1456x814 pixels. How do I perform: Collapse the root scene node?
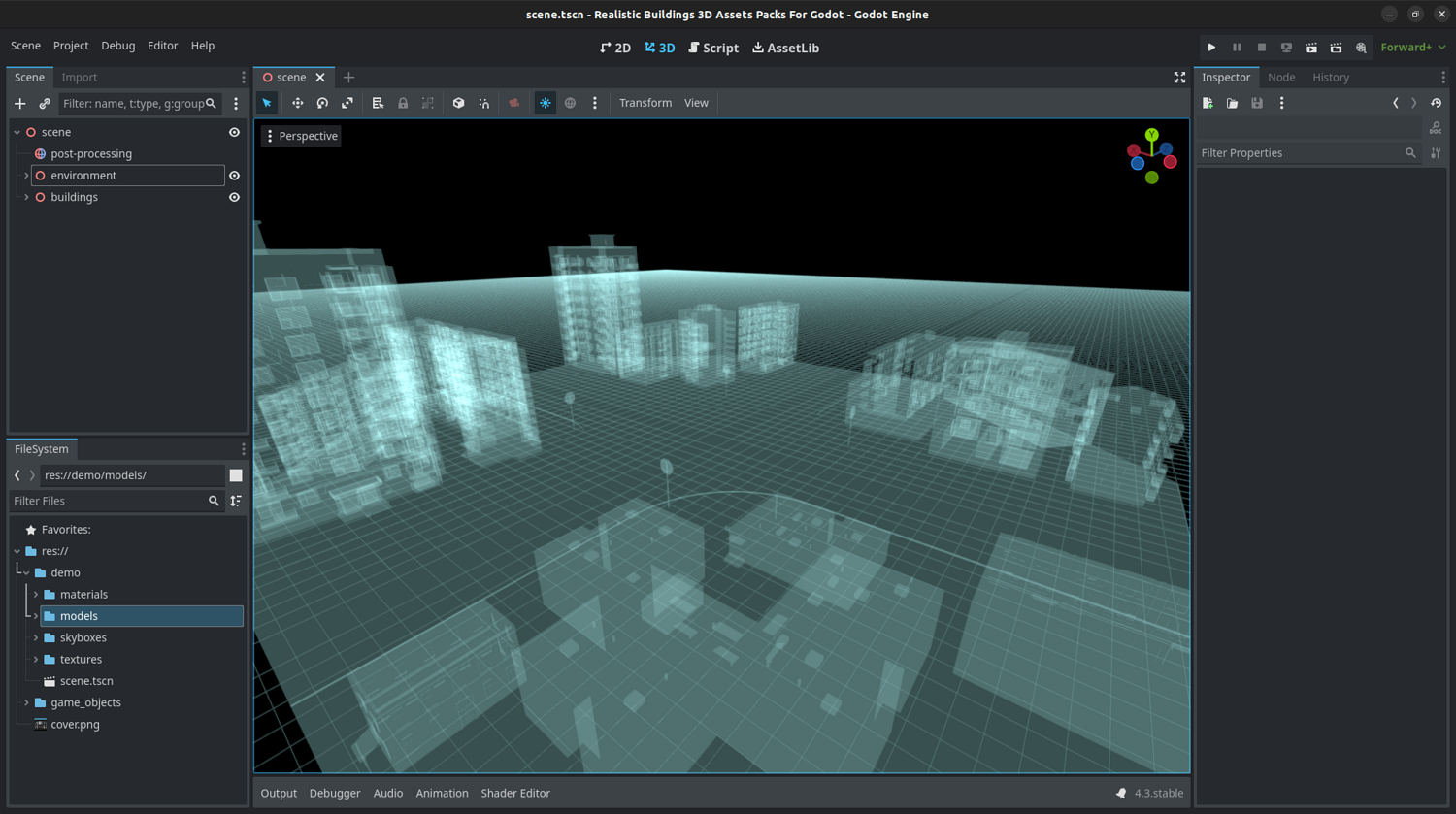click(17, 132)
